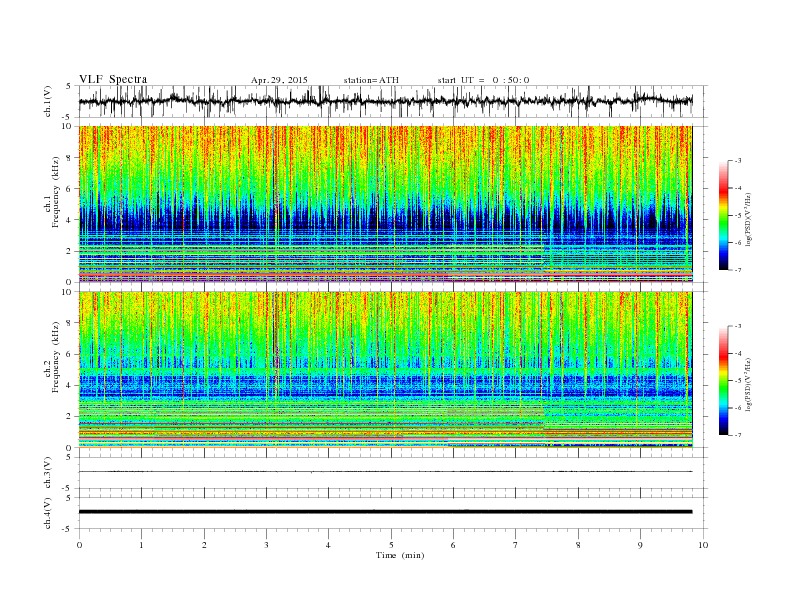Click the "8" tick label on the time axis
This screenshot has height=612, width=792.
578,545
